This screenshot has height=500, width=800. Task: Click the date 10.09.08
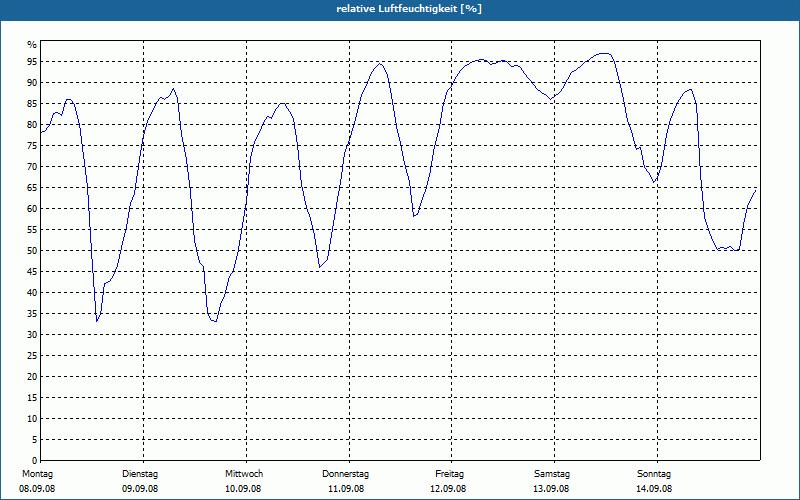click(x=243, y=489)
